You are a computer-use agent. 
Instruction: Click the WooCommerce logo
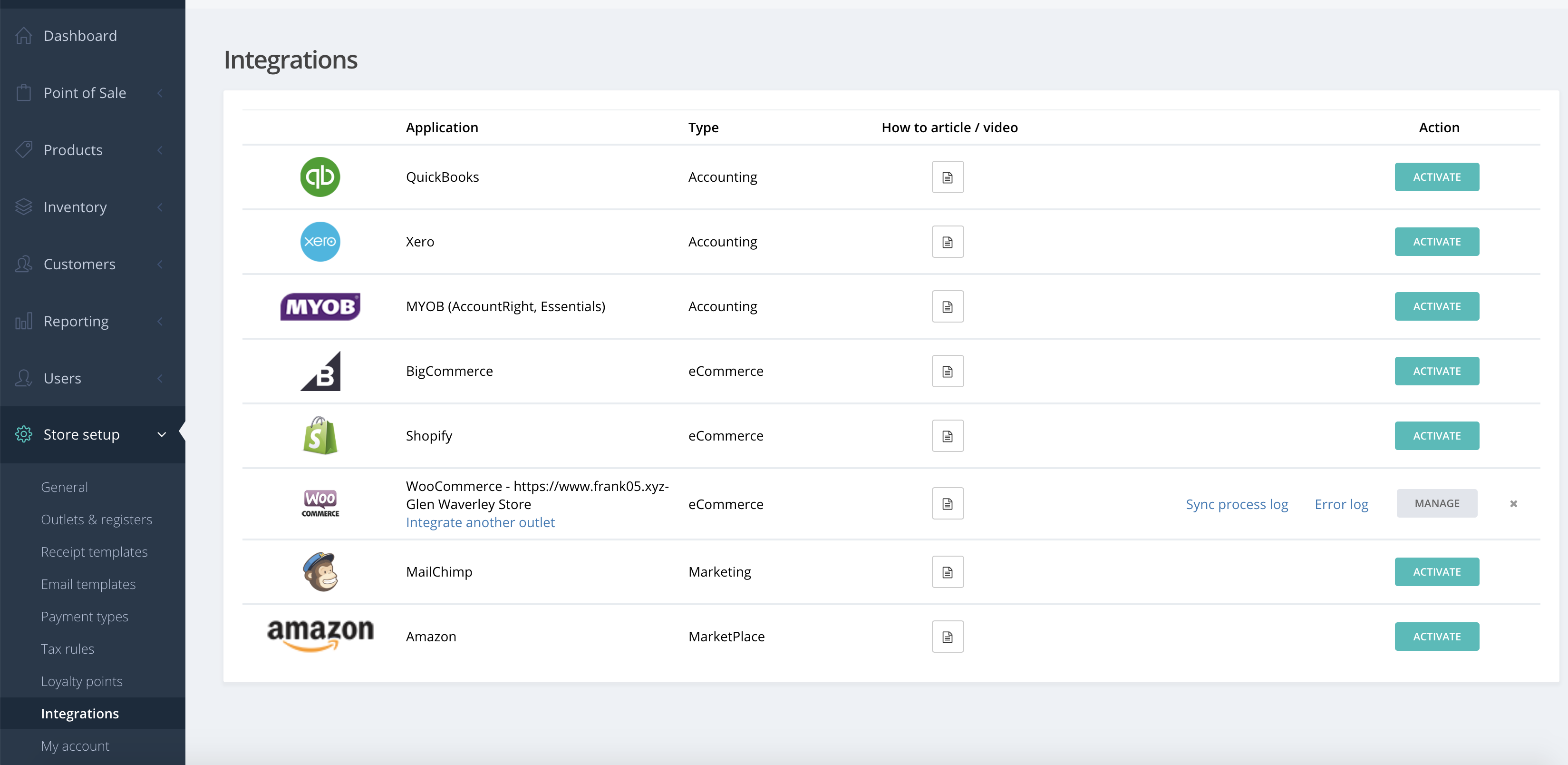coord(320,503)
